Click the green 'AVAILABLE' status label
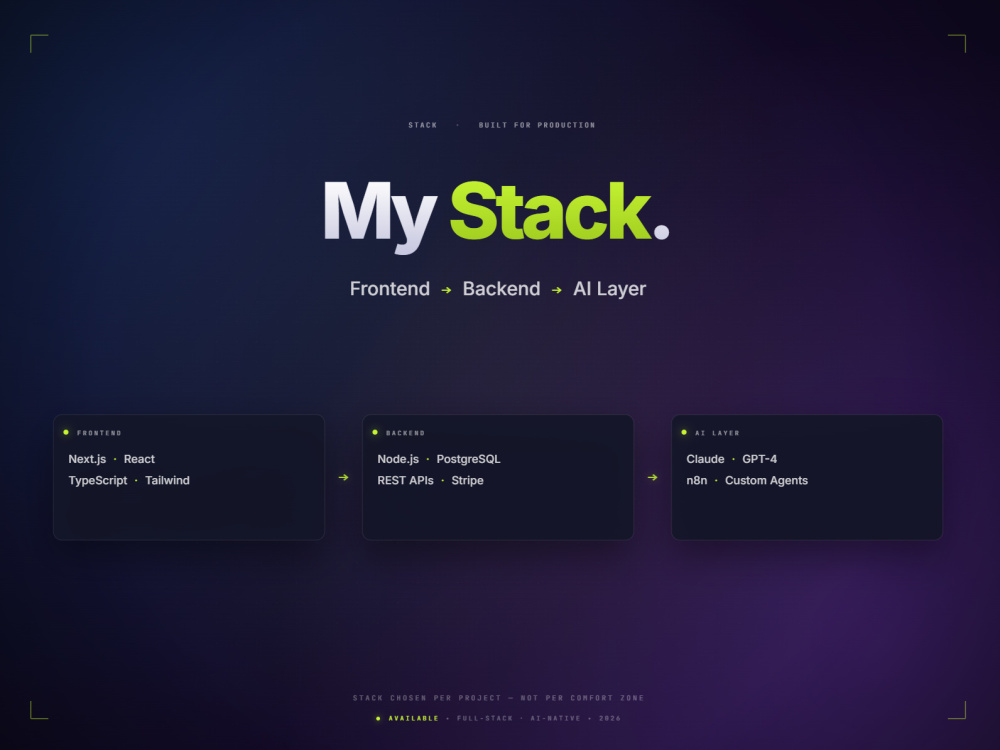This screenshot has width=1000, height=750. pos(414,718)
